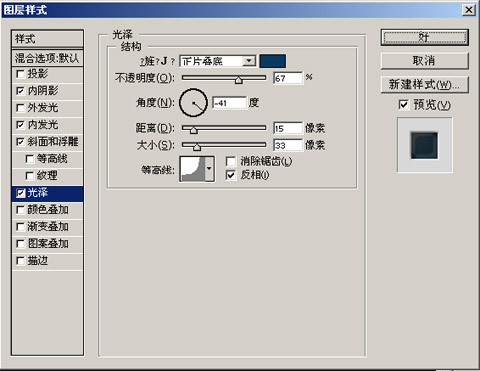Viewport: 480px width, 371px height.
Task: Click the 新建样式 (New Style) button
Action: click(425, 85)
